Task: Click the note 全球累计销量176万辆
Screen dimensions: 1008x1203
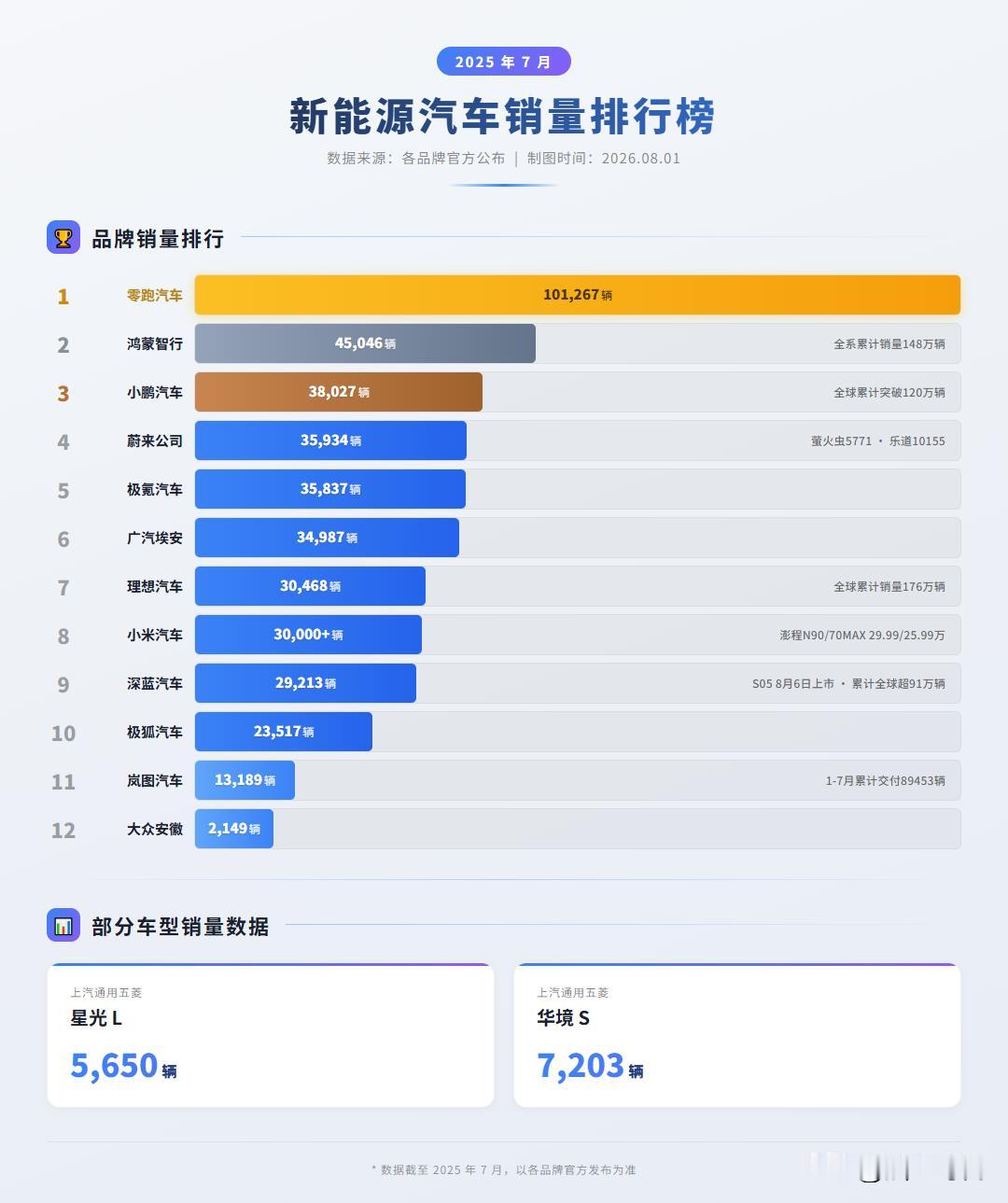Action: coord(889,587)
